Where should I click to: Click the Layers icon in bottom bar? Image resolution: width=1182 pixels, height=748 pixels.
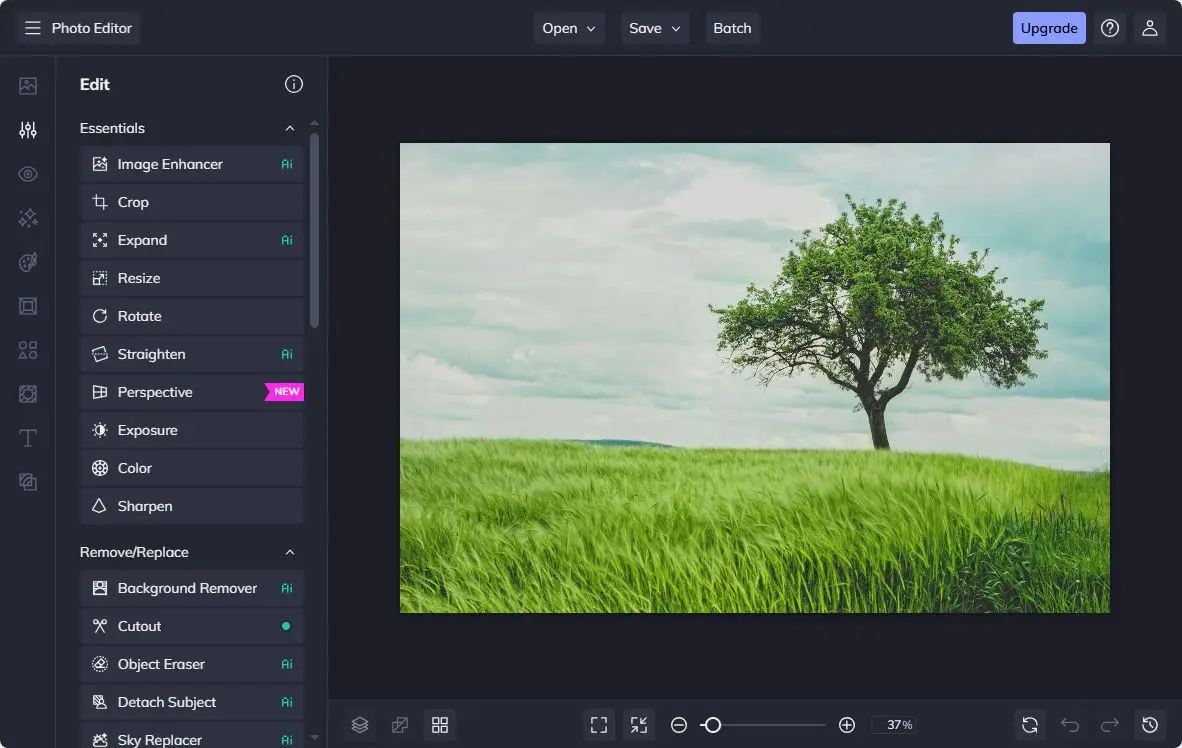[x=360, y=725]
